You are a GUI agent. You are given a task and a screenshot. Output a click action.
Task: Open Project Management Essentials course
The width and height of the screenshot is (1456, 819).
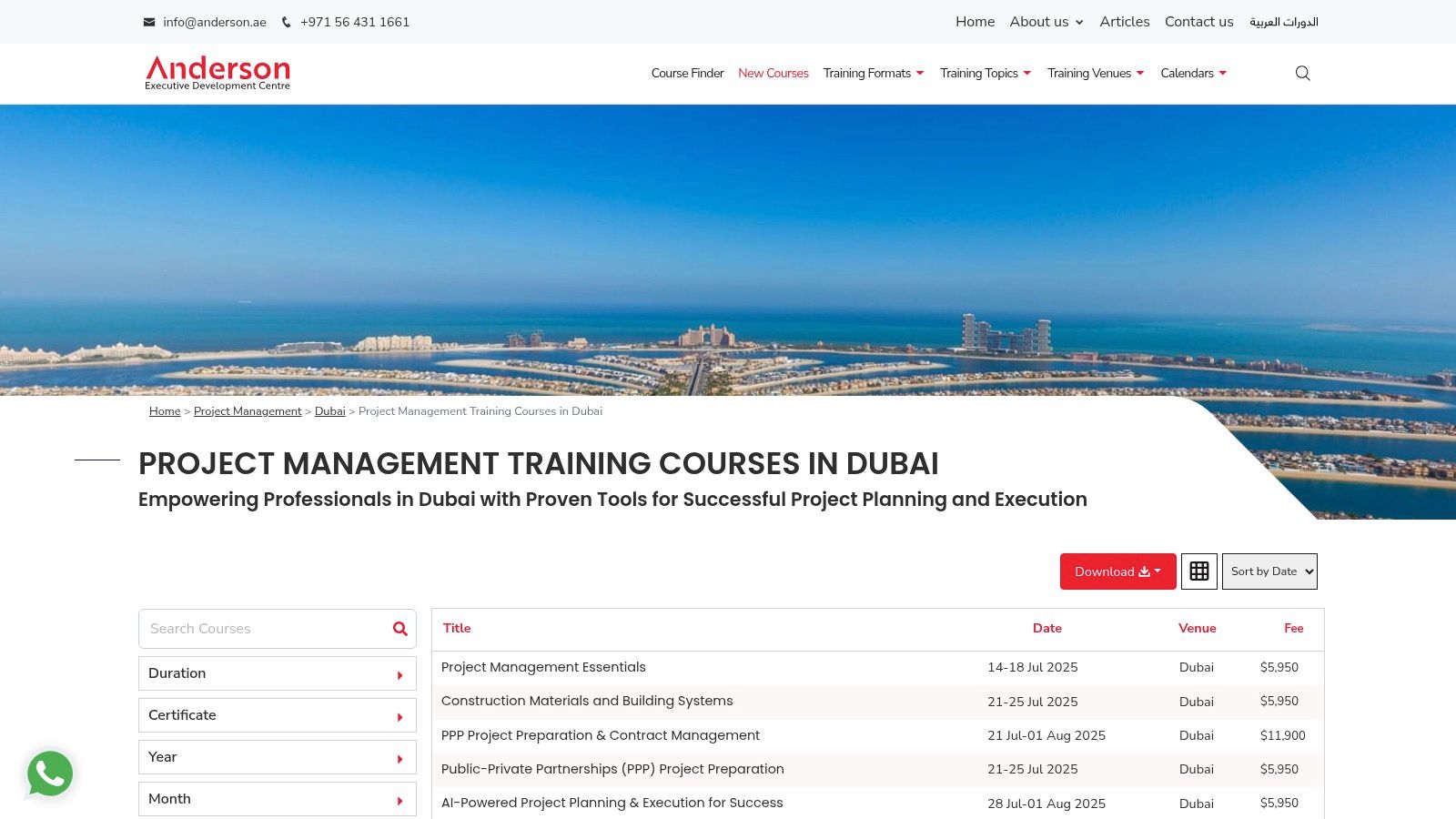tap(543, 667)
